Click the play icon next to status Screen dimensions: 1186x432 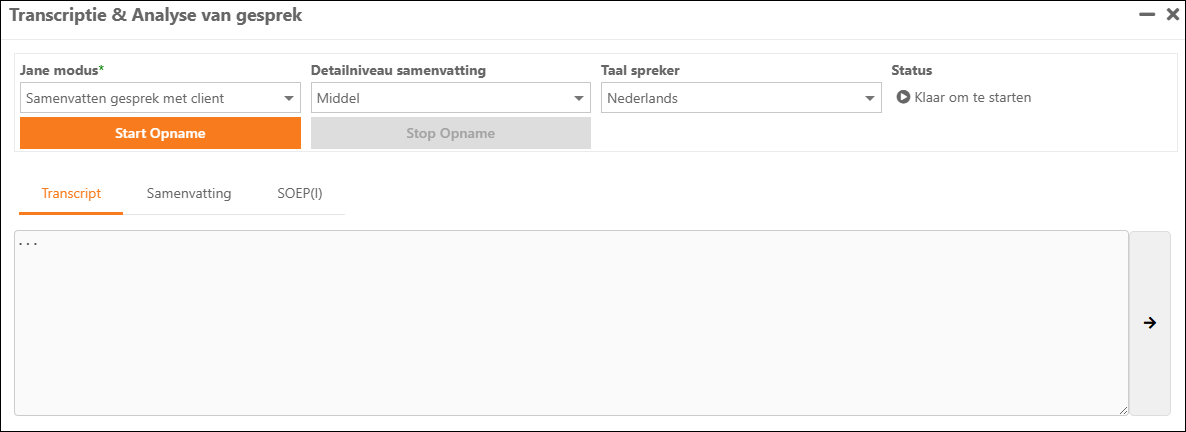903,98
